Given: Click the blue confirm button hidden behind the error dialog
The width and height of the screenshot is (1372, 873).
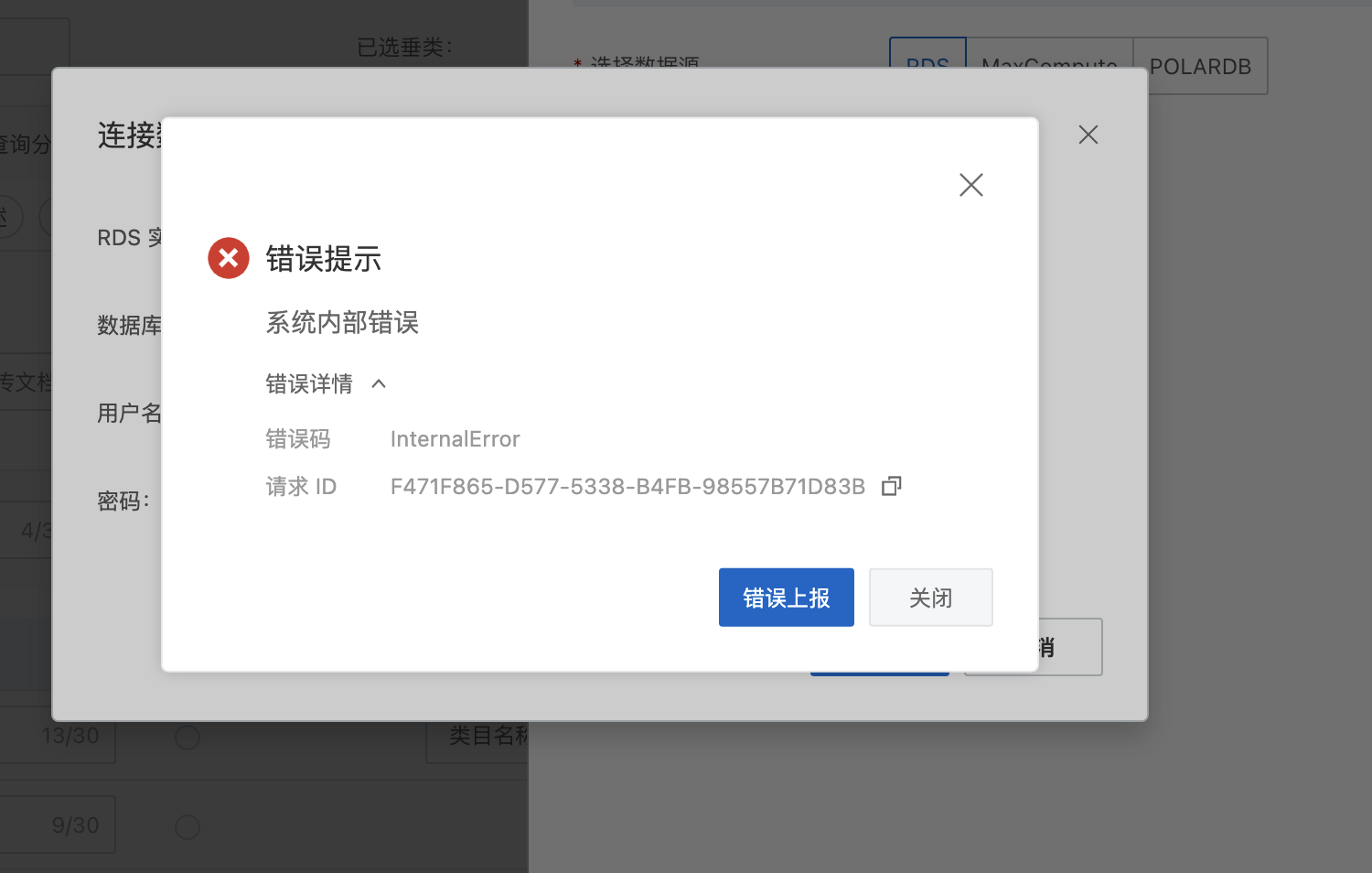Looking at the screenshot, I should [880, 674].
